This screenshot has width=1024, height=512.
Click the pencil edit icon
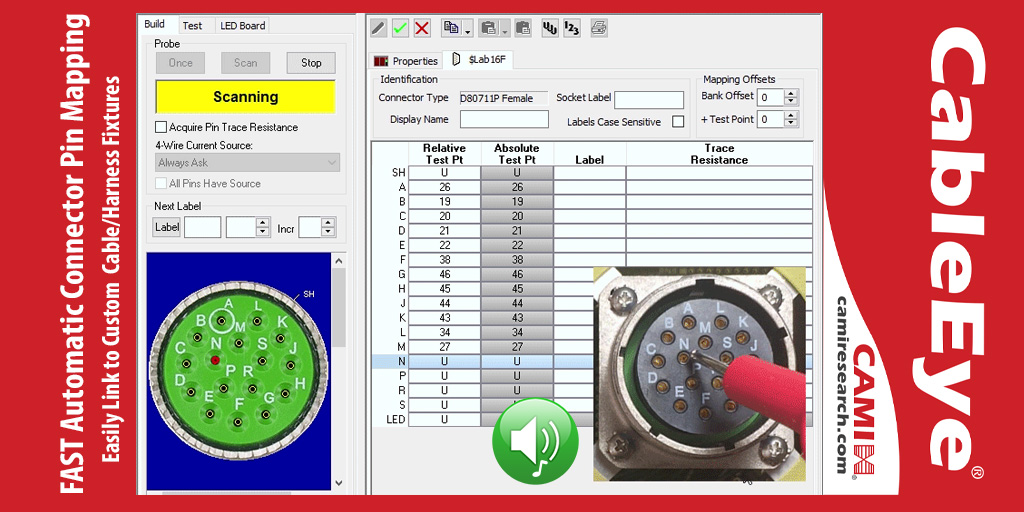pyautogui.click(x=379, y=28)
